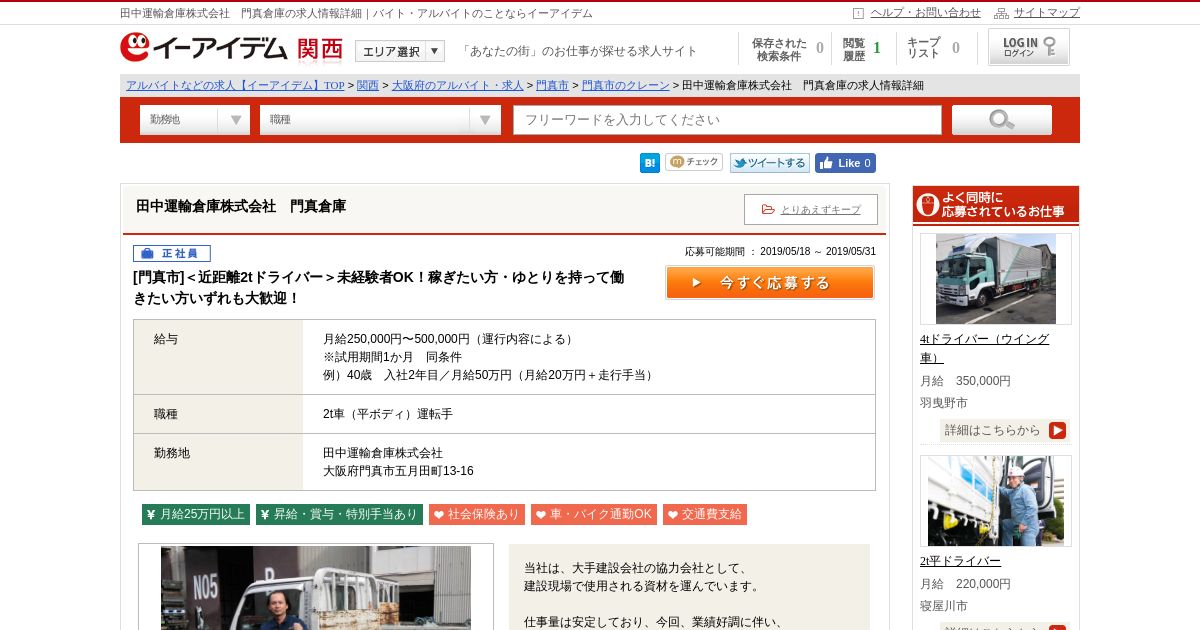Viewport: 1200px width, 630px height.
Task: Open 閲覧履歴 browsing history
Action: pos(861,49)
